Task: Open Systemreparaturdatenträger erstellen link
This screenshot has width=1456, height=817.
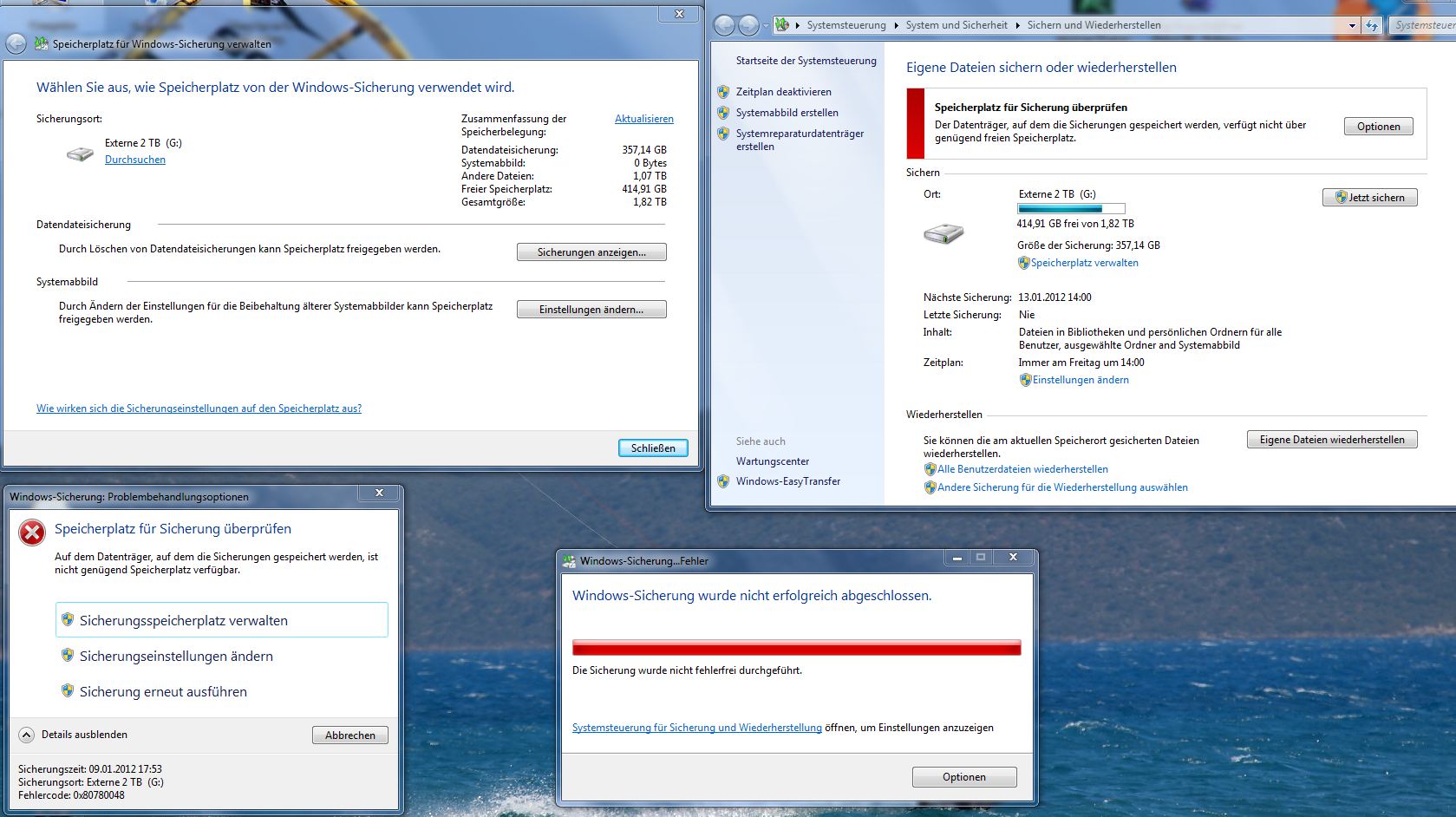Action: click(800, 141)
